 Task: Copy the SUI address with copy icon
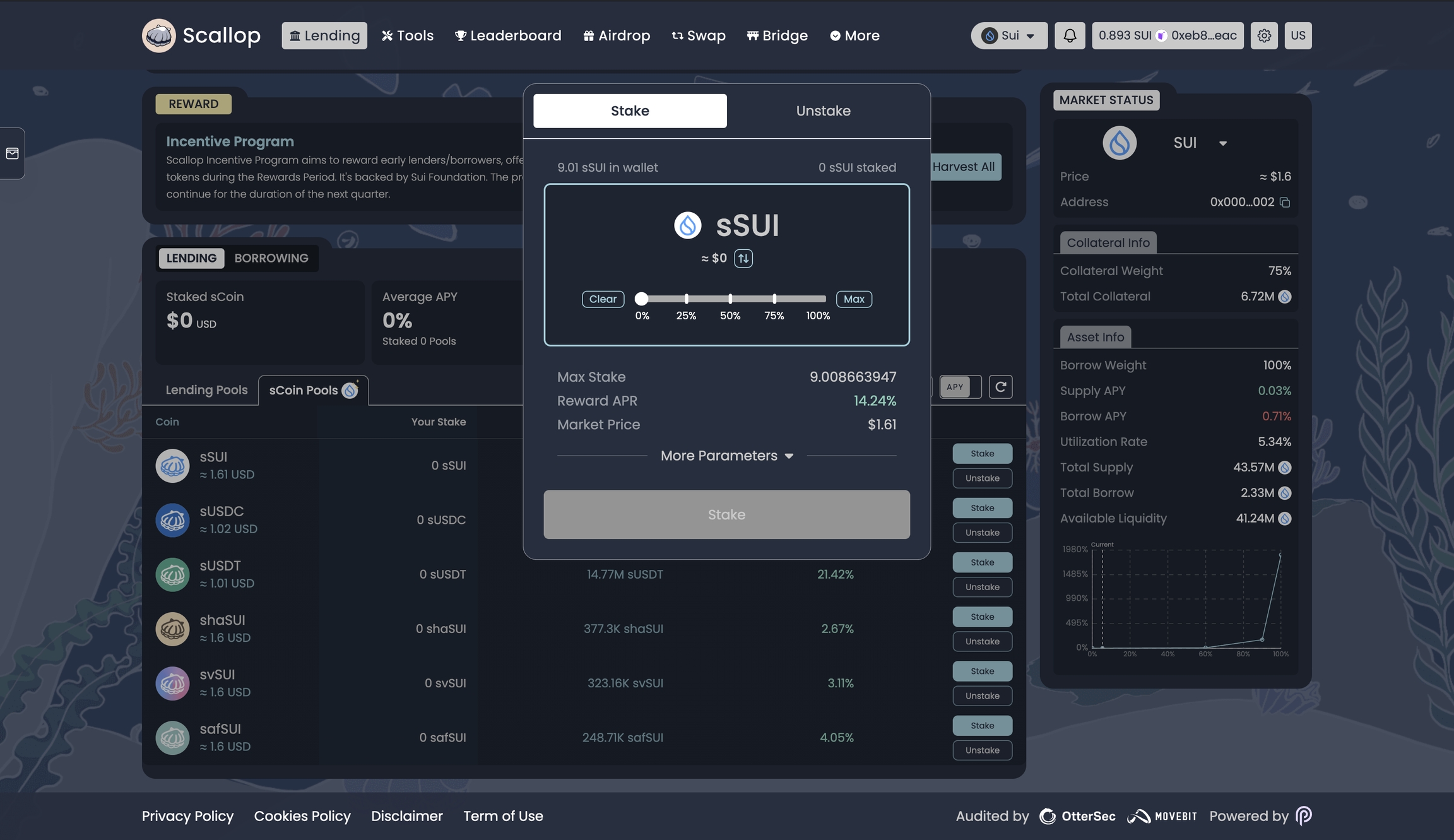coord(1285,203)
